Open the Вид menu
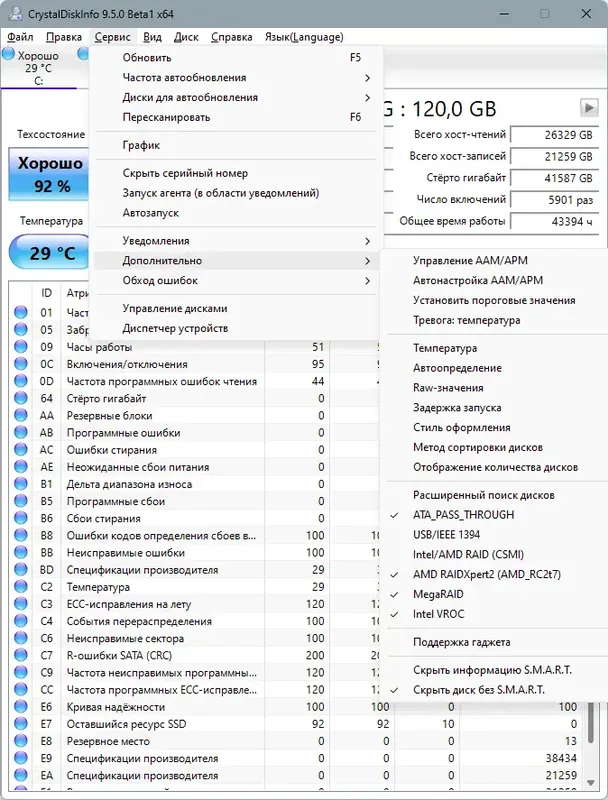608x800 pixels. click(x=152, y=37)
